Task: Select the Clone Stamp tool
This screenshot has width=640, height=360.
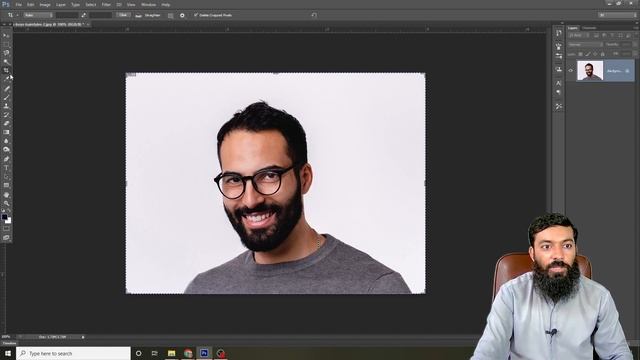Action: click(x=6, y=106)
